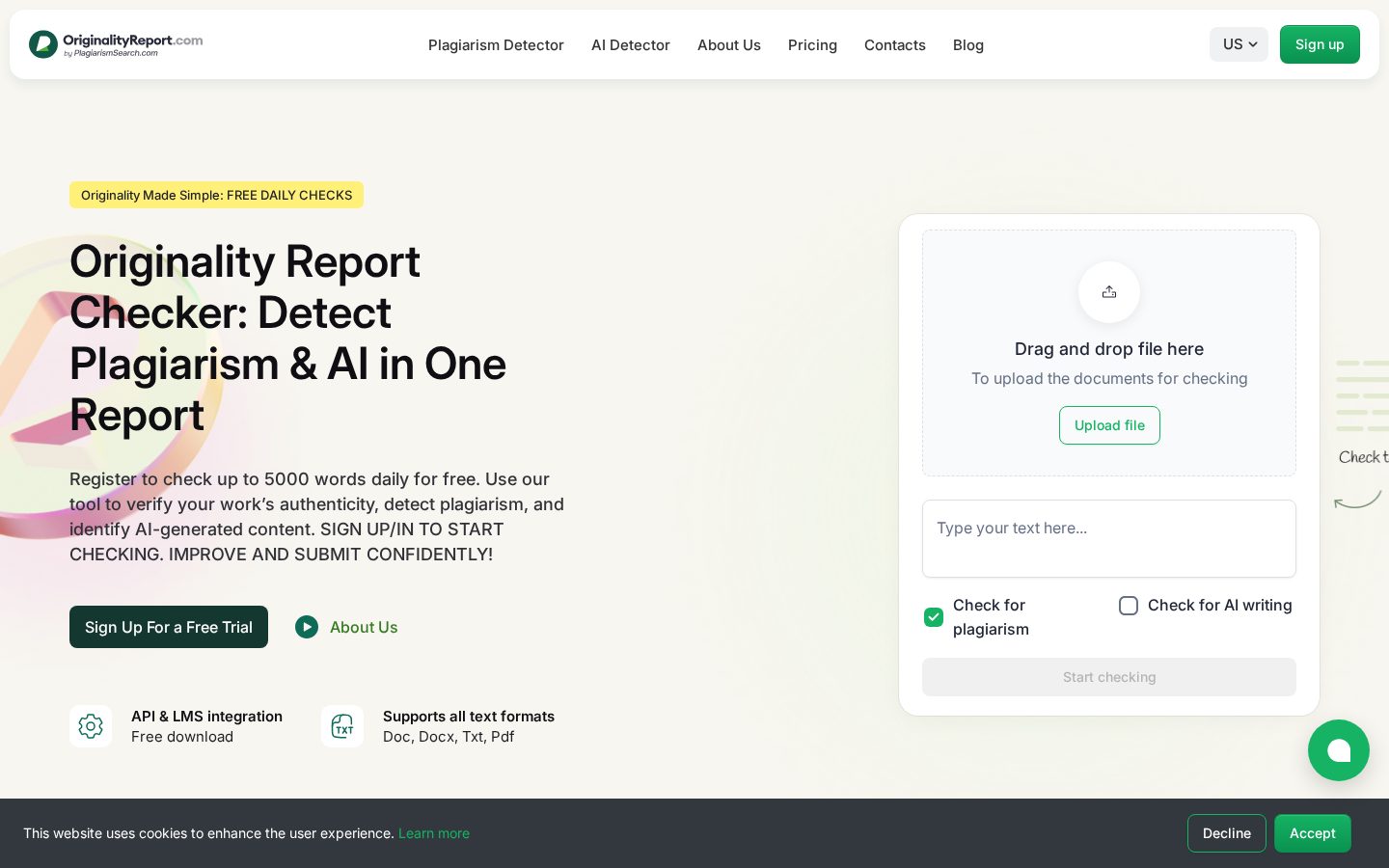The width and height of the screenshot is (1389, 868).
Task: Click the Upload file button
Action: [x=1109, y=425]
